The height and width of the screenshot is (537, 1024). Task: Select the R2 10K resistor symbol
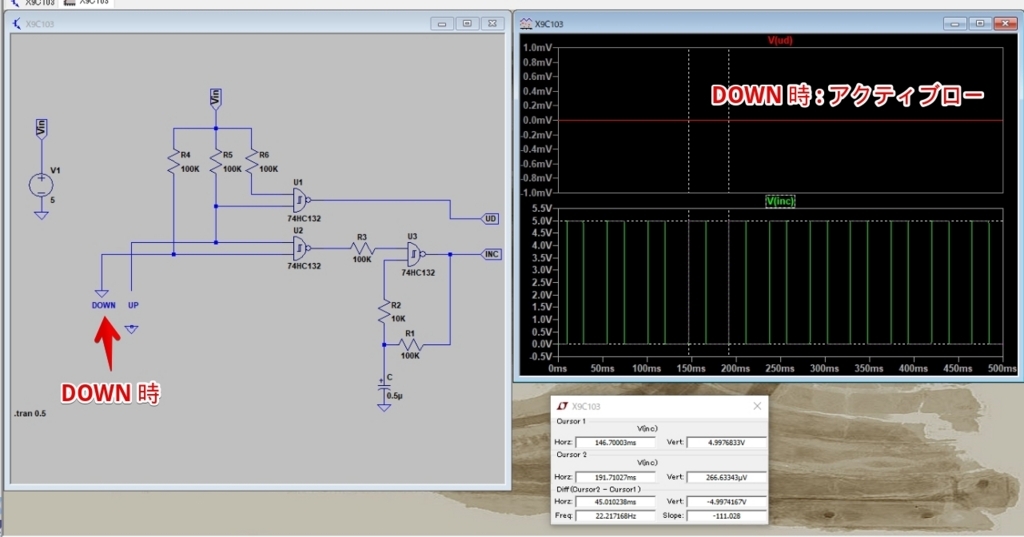click(x=384, y=311)
